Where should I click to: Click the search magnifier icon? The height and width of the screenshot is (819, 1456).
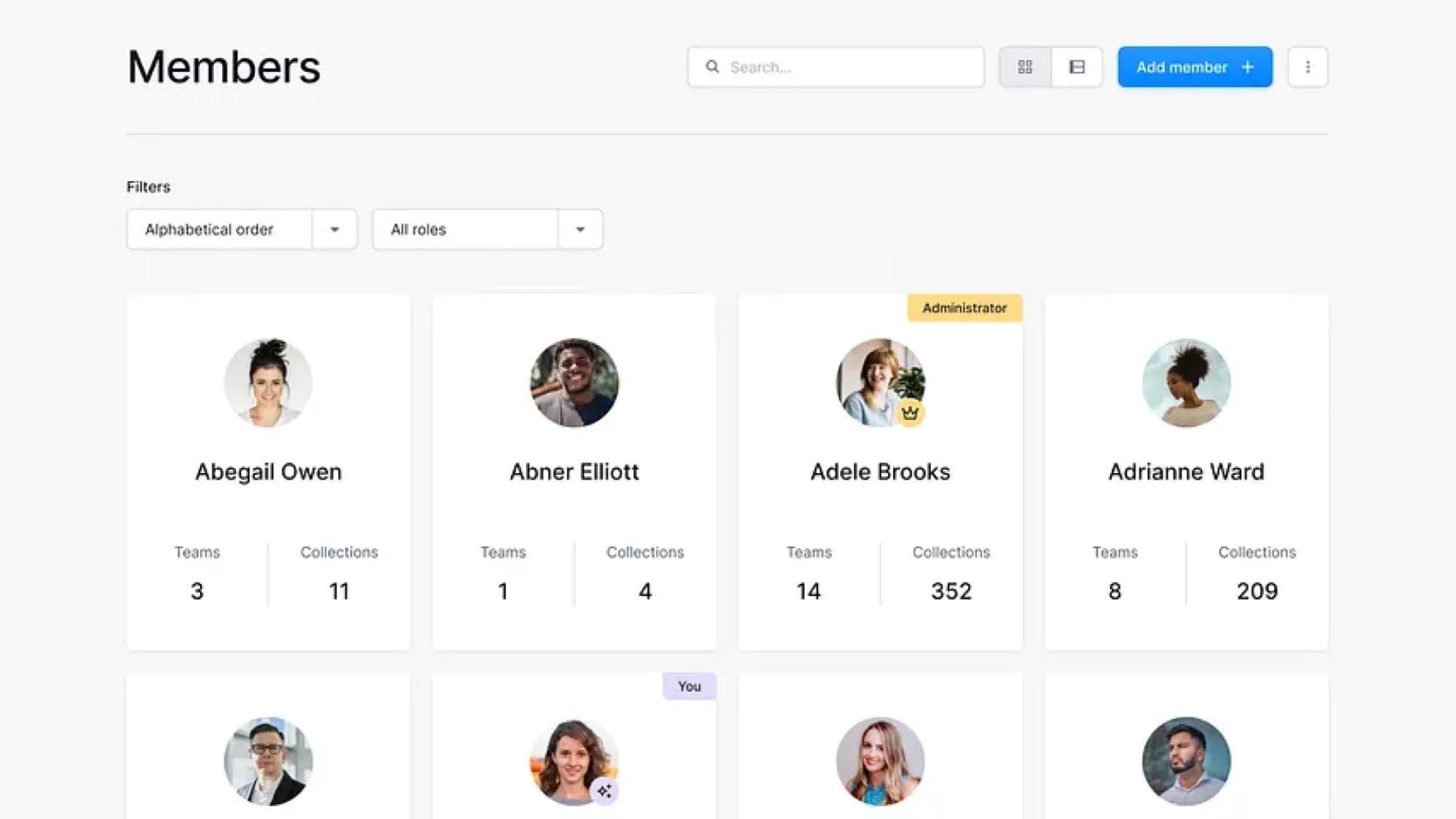click(x=713, y=67)
